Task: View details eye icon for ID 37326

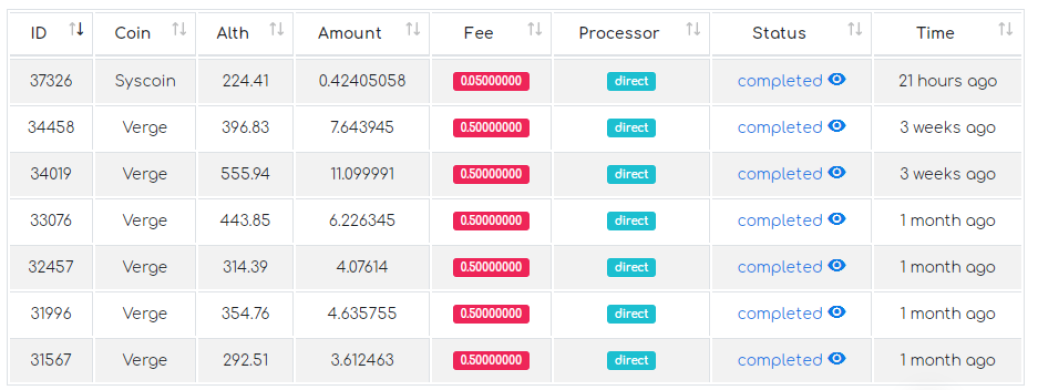Action: (837, 80)
